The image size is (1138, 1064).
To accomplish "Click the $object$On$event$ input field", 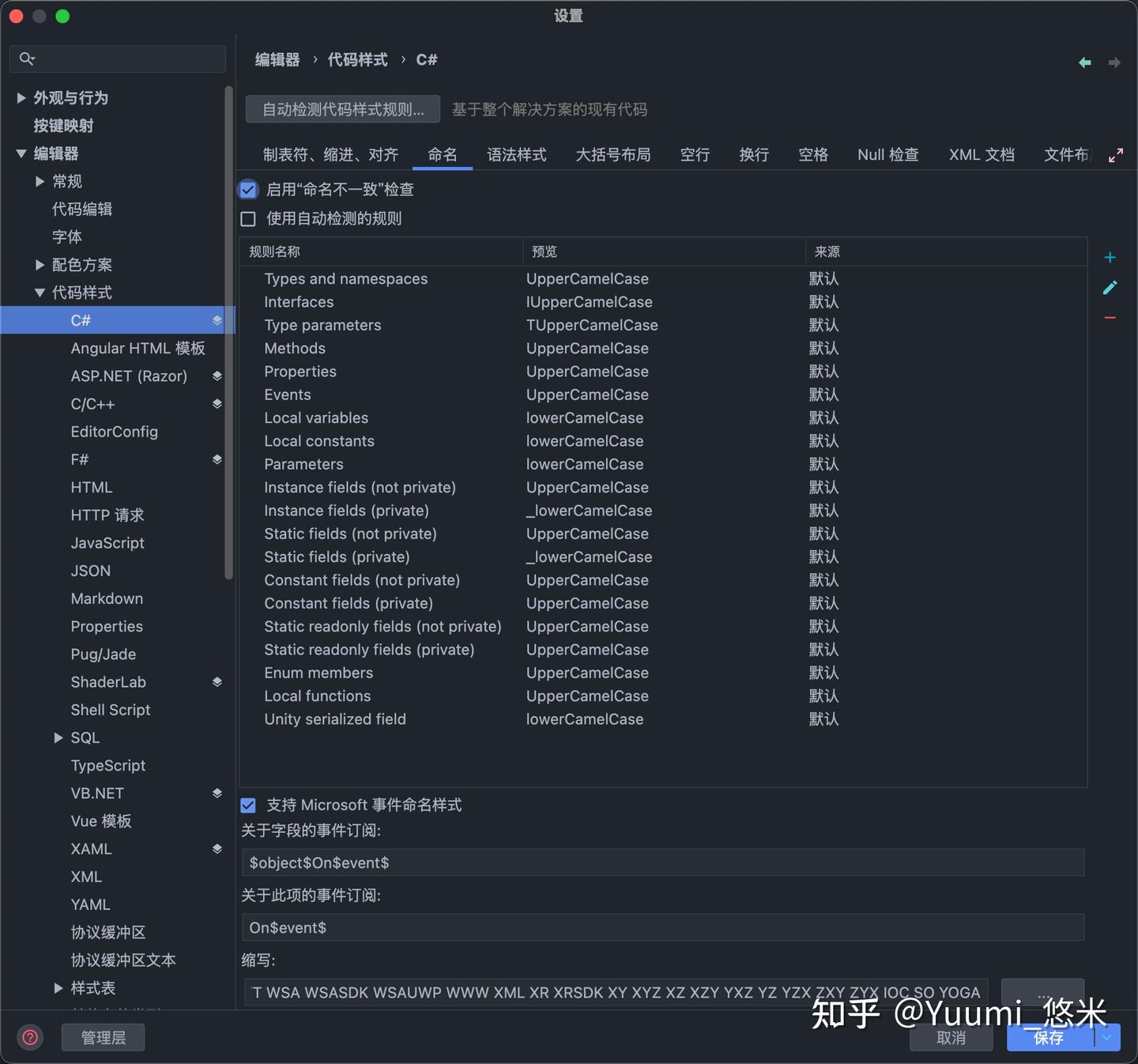I will pyautogui.click(x=662, y=862).
